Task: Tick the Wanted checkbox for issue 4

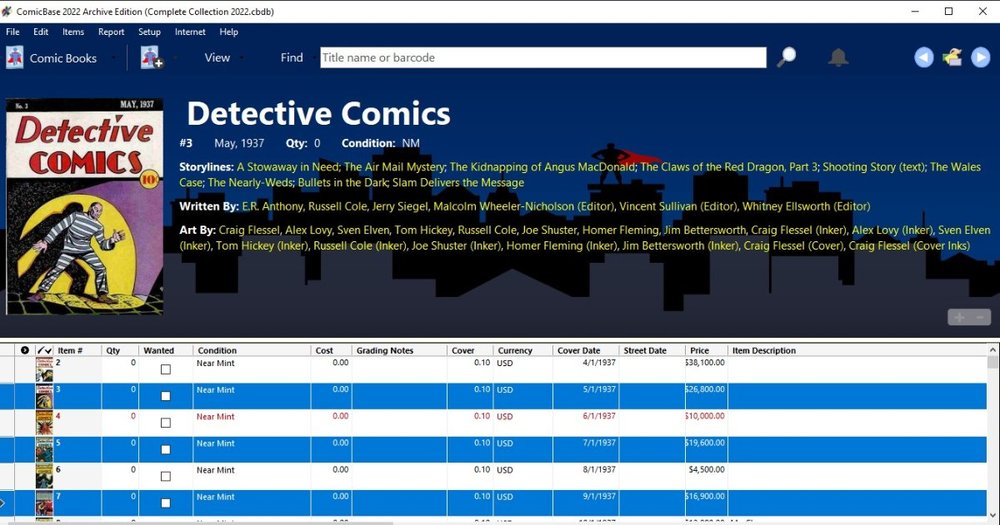Action: click(x=166, y=423)
